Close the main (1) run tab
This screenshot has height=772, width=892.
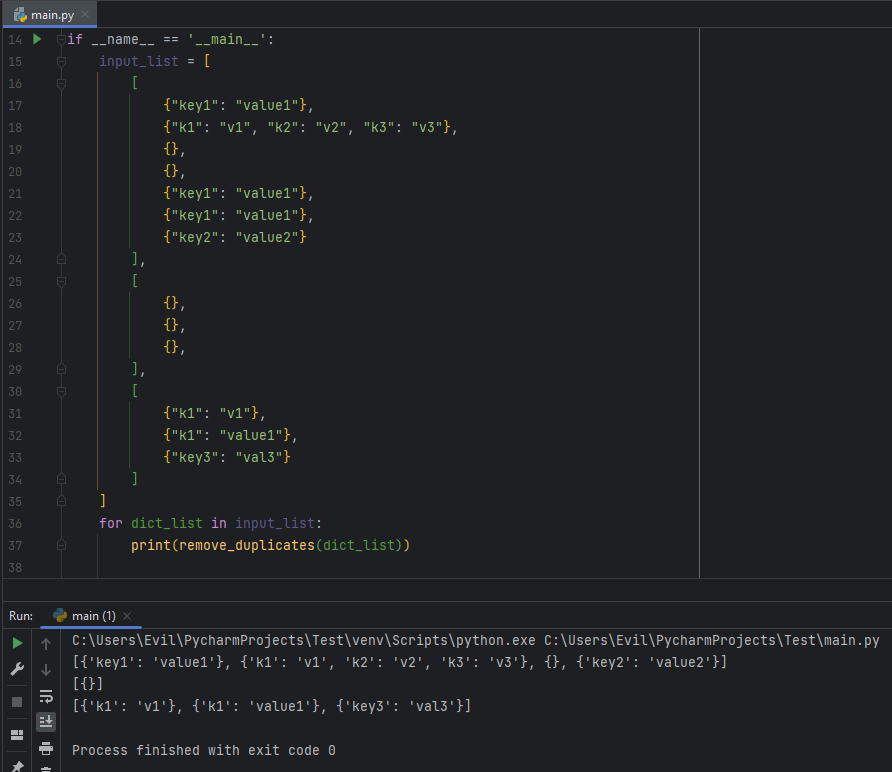click(x=127, y=616)
